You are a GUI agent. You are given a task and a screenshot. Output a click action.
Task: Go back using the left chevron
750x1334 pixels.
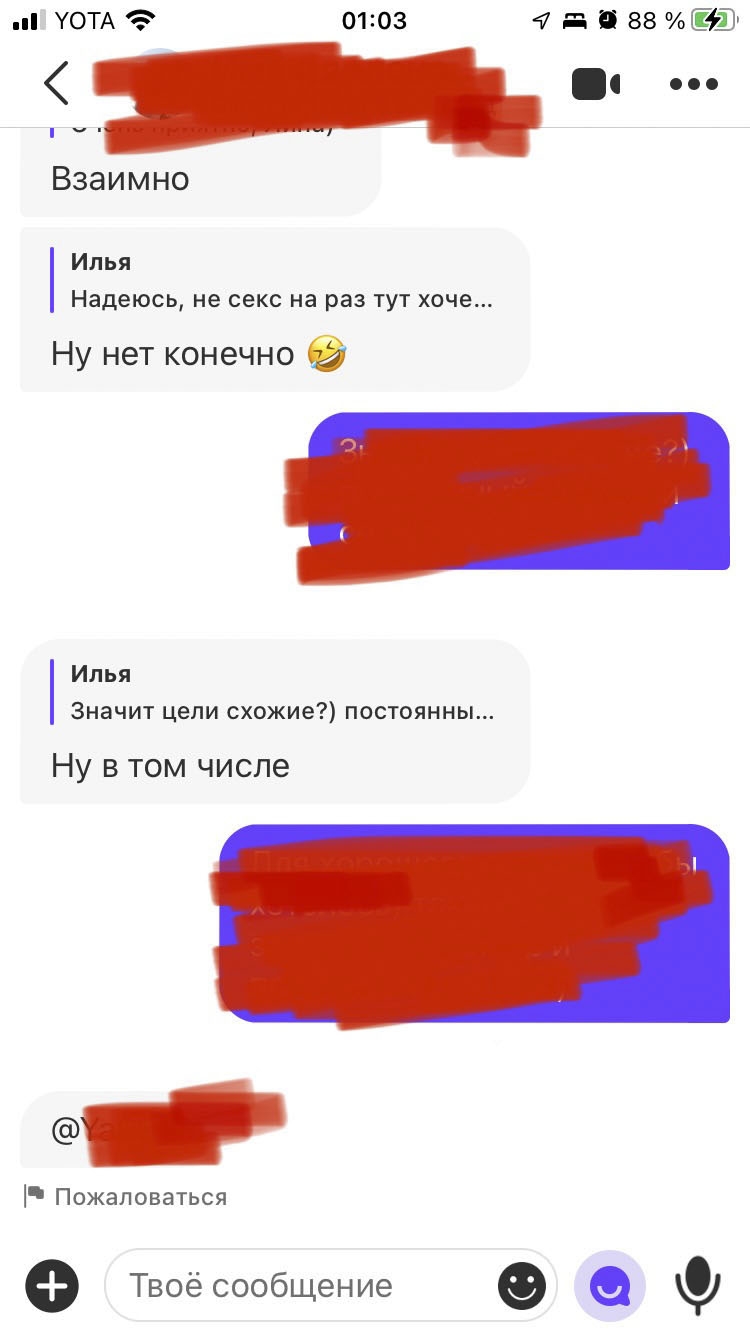[x=57, y=84]
